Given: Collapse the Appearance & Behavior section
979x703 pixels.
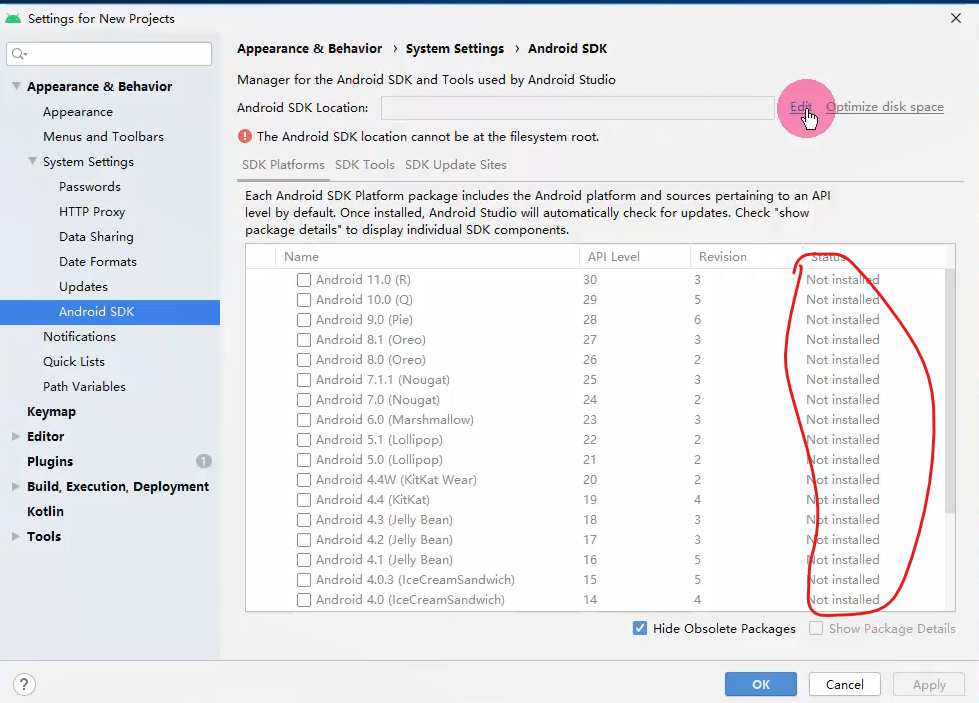Looking at the screenshot, I should point(16,86).
